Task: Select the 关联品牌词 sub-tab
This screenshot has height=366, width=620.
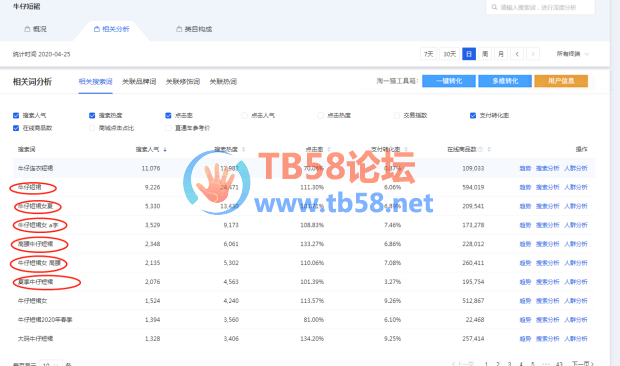Action: click(x=139, y=81)
